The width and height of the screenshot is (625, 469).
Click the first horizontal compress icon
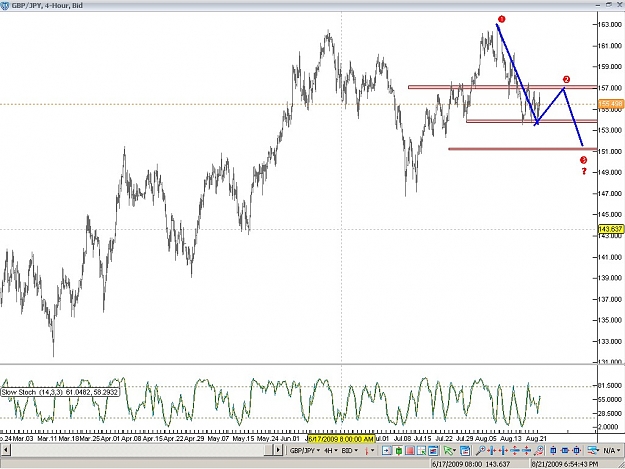(x=491, y=450)
